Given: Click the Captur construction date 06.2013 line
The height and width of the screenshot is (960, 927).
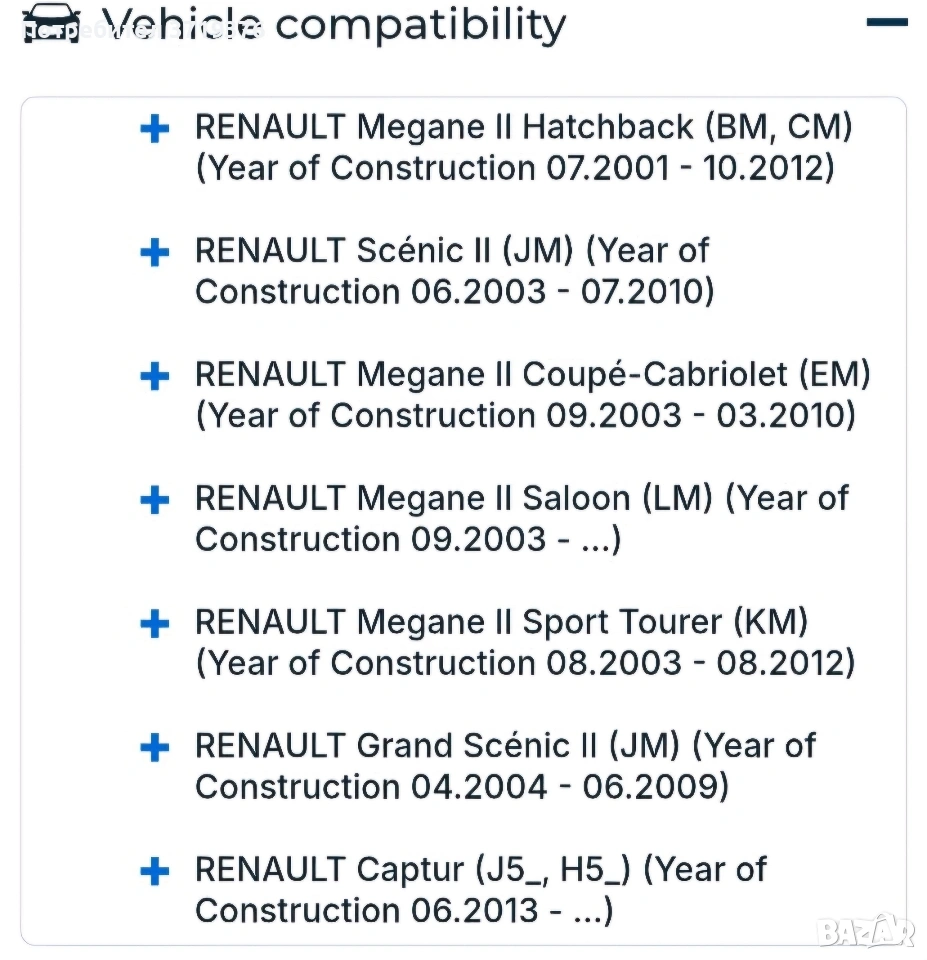Looking at the screenshot, I should 404,911.
